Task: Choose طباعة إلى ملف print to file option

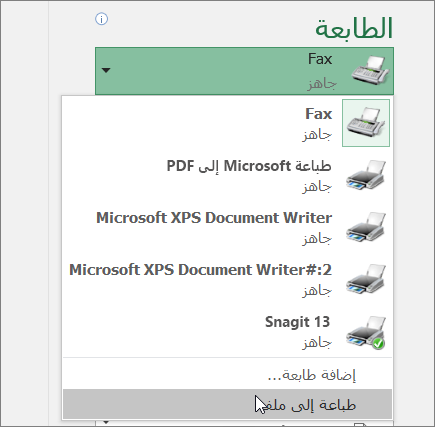Action: click(x=227, y=404)
